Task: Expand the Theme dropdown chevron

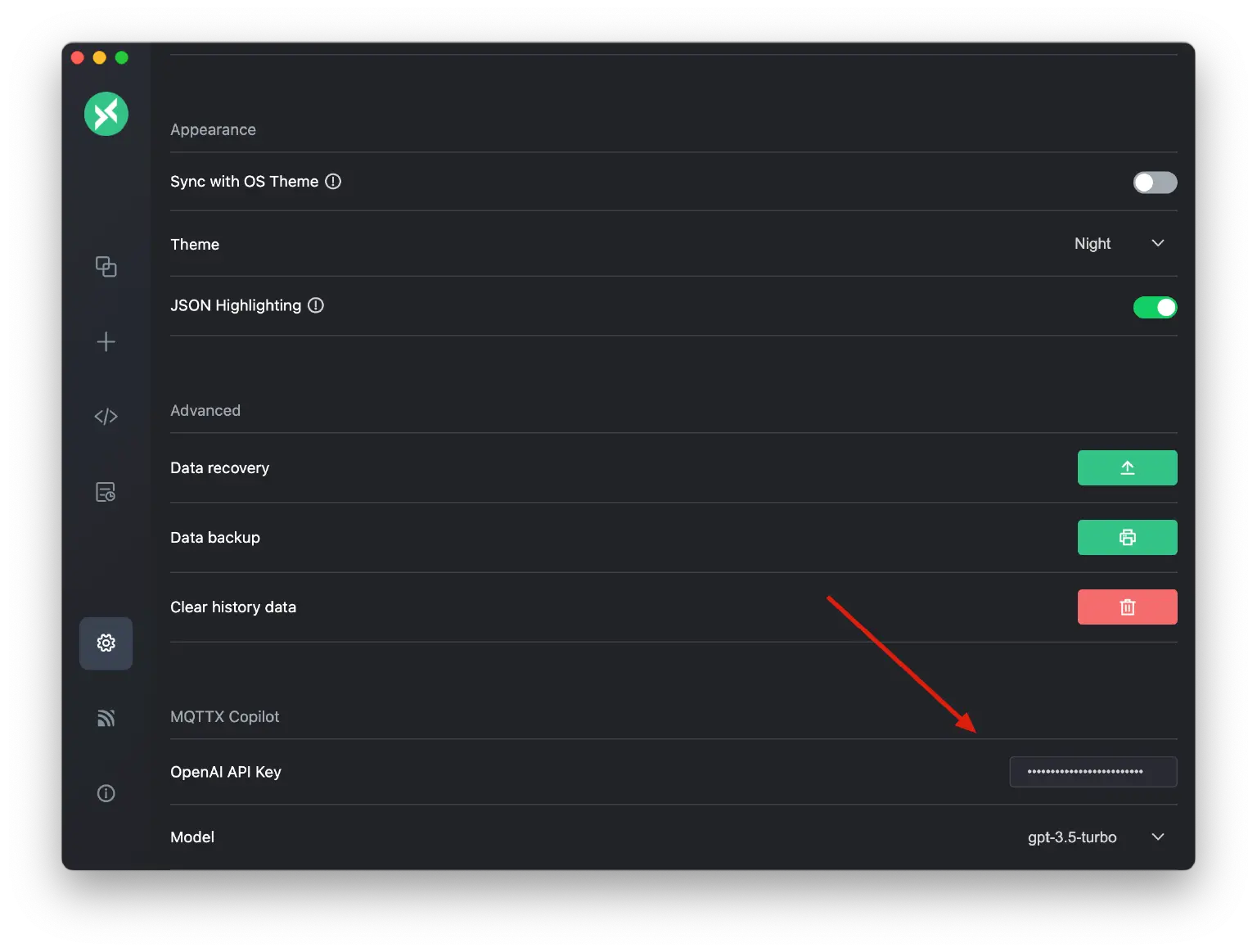Action: click(x=1158, y=243)
